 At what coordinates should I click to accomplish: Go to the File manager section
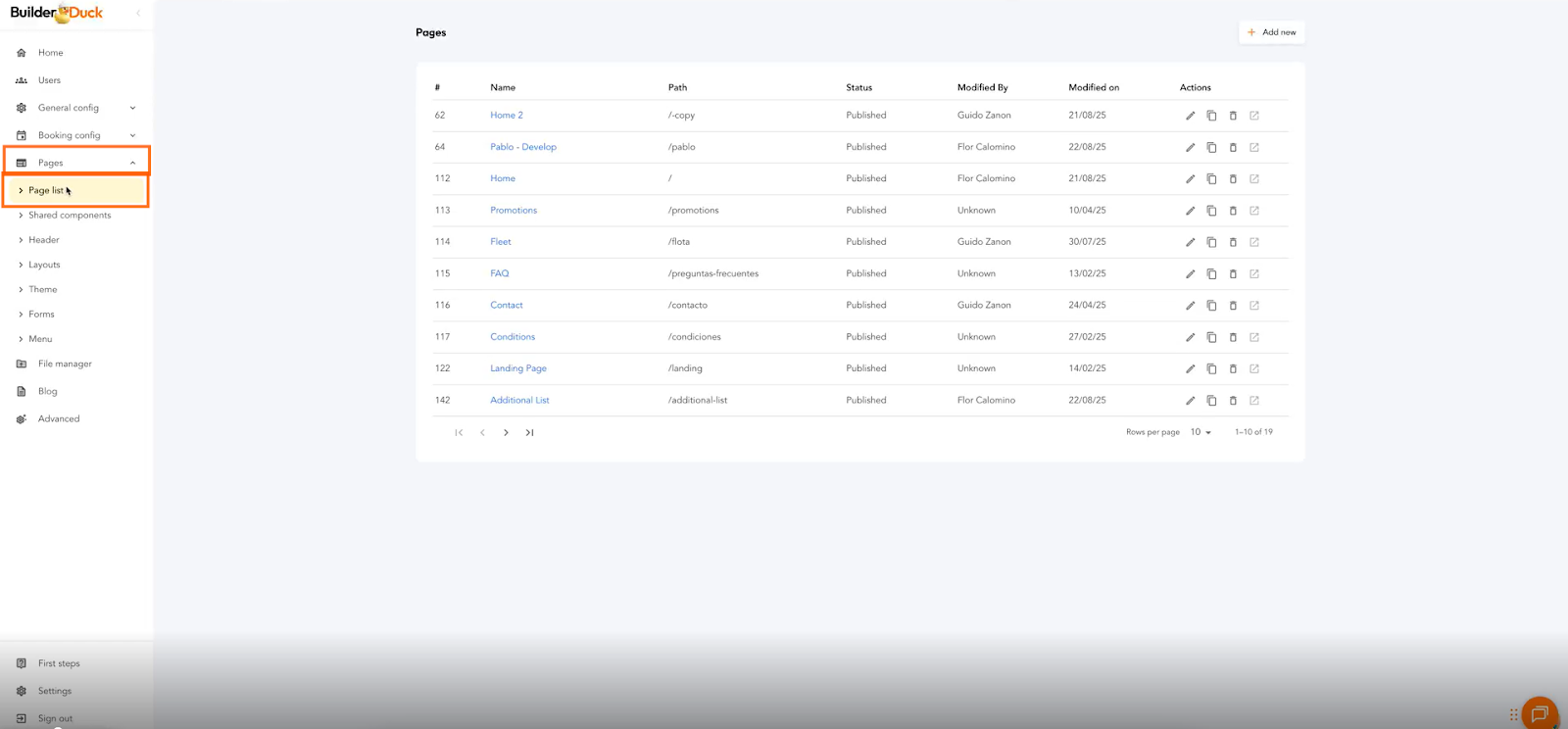(x=65, y=364)
